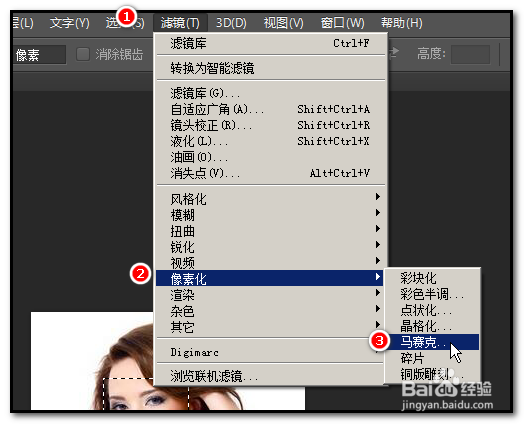Click the 像素 unit field
The height and width of the screenshot is (424, 524).
tap(39, 54)
